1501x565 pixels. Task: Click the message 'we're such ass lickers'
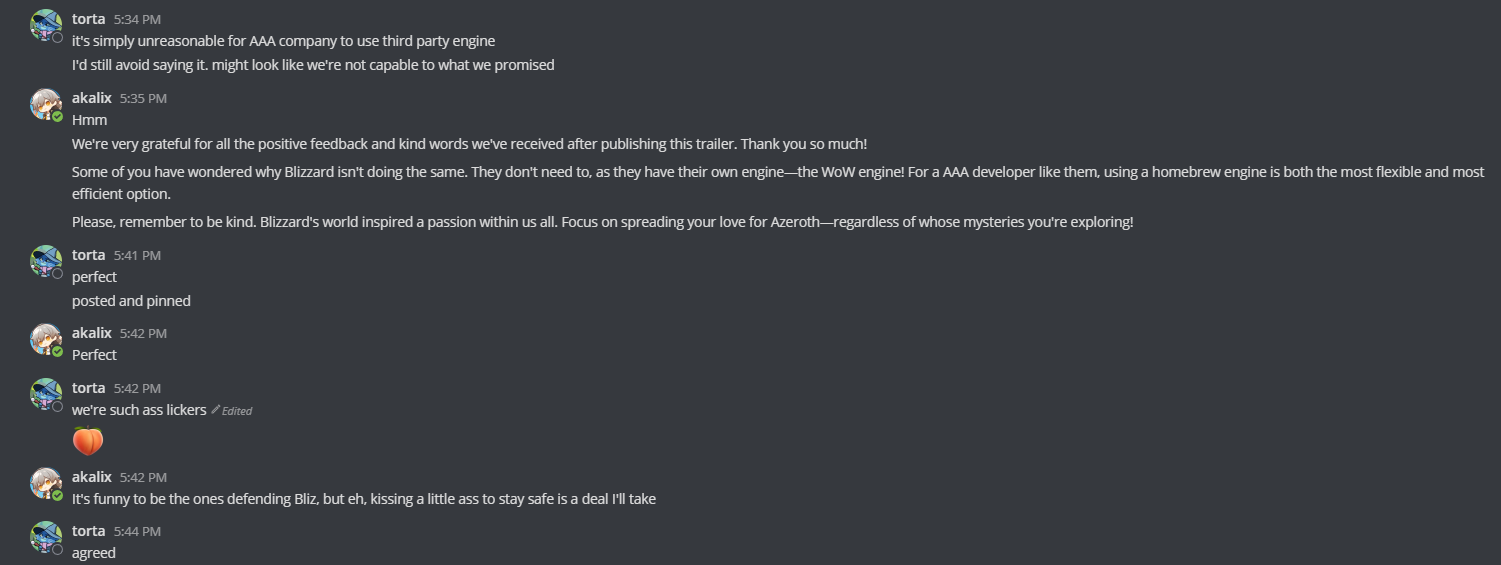(139, 410)
